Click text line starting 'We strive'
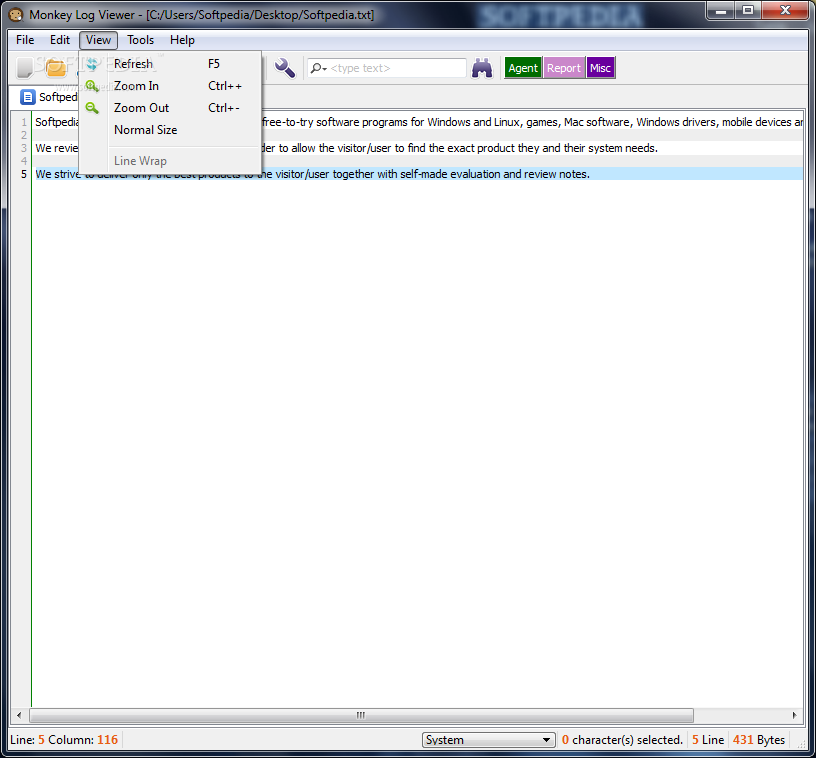The width and height of the screenshot is (816, 758). point(418,174)
